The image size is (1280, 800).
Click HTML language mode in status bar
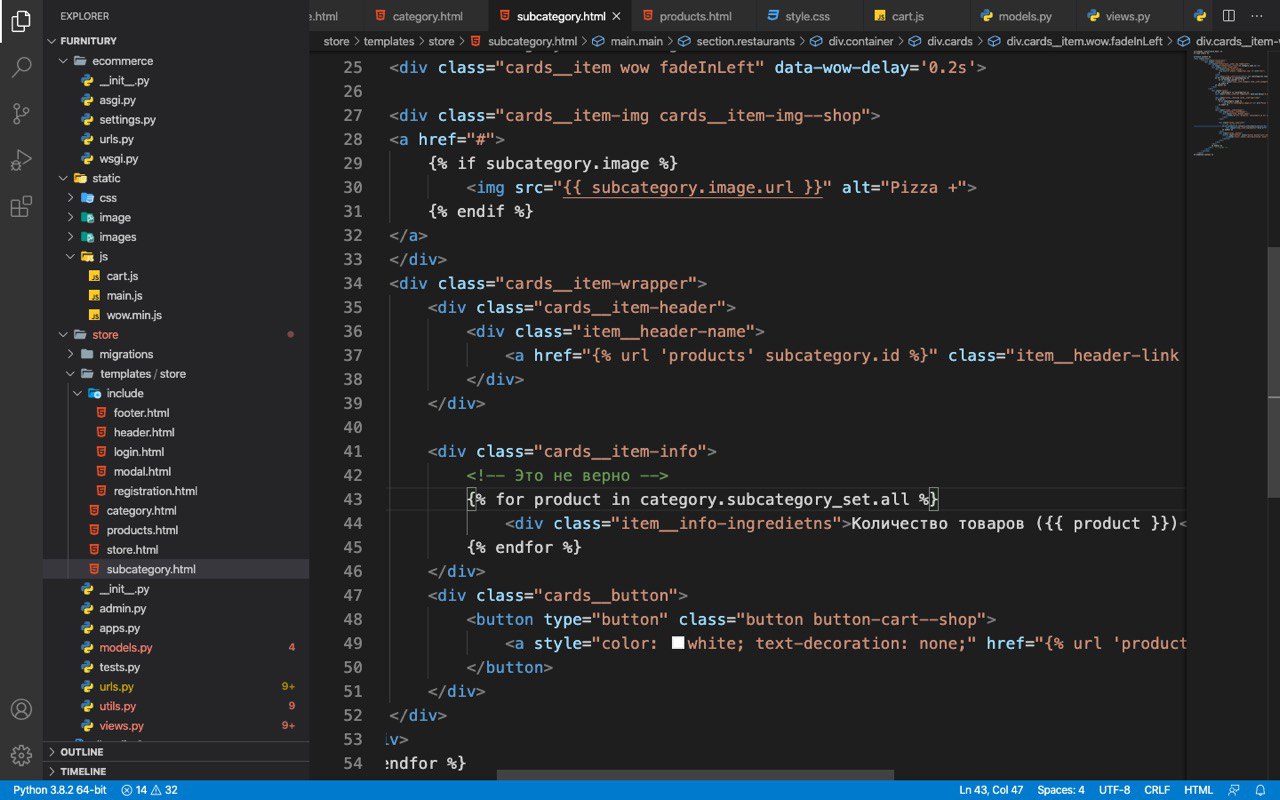coord(1199,790)
